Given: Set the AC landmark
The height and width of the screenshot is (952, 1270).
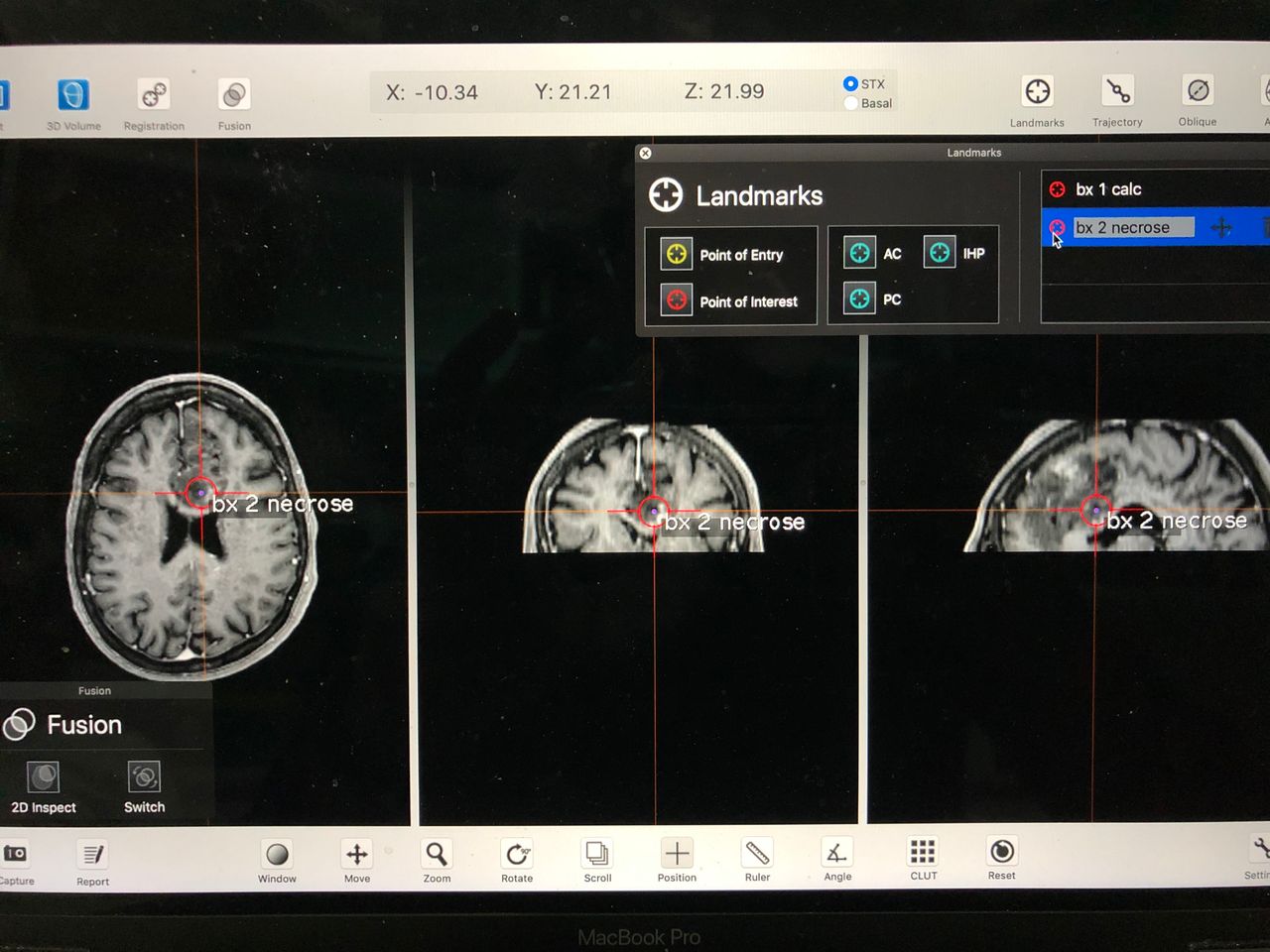Looking at the screenshot, I should click(860, 253).
